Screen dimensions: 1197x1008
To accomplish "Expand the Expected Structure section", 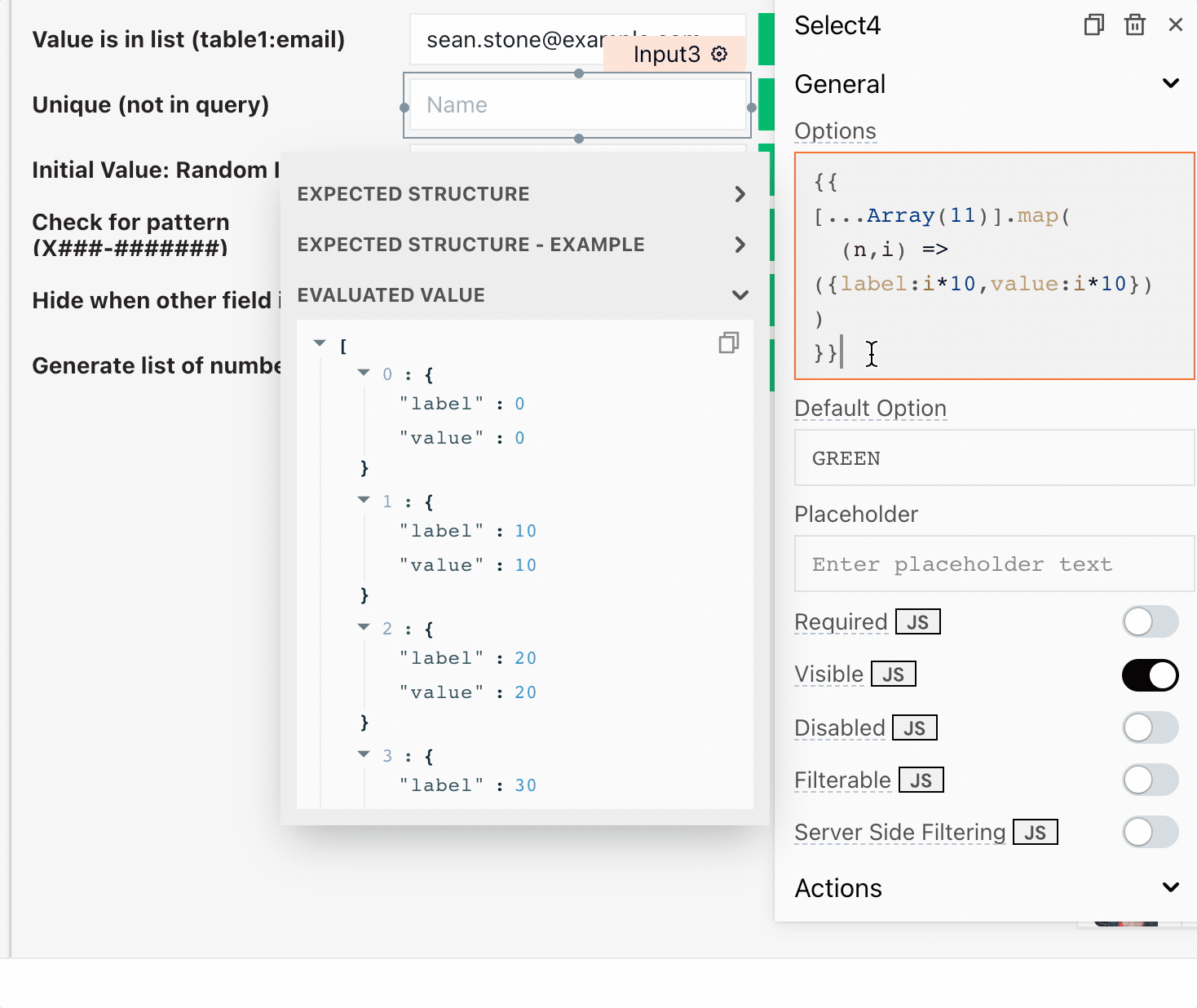I will 740,194.
